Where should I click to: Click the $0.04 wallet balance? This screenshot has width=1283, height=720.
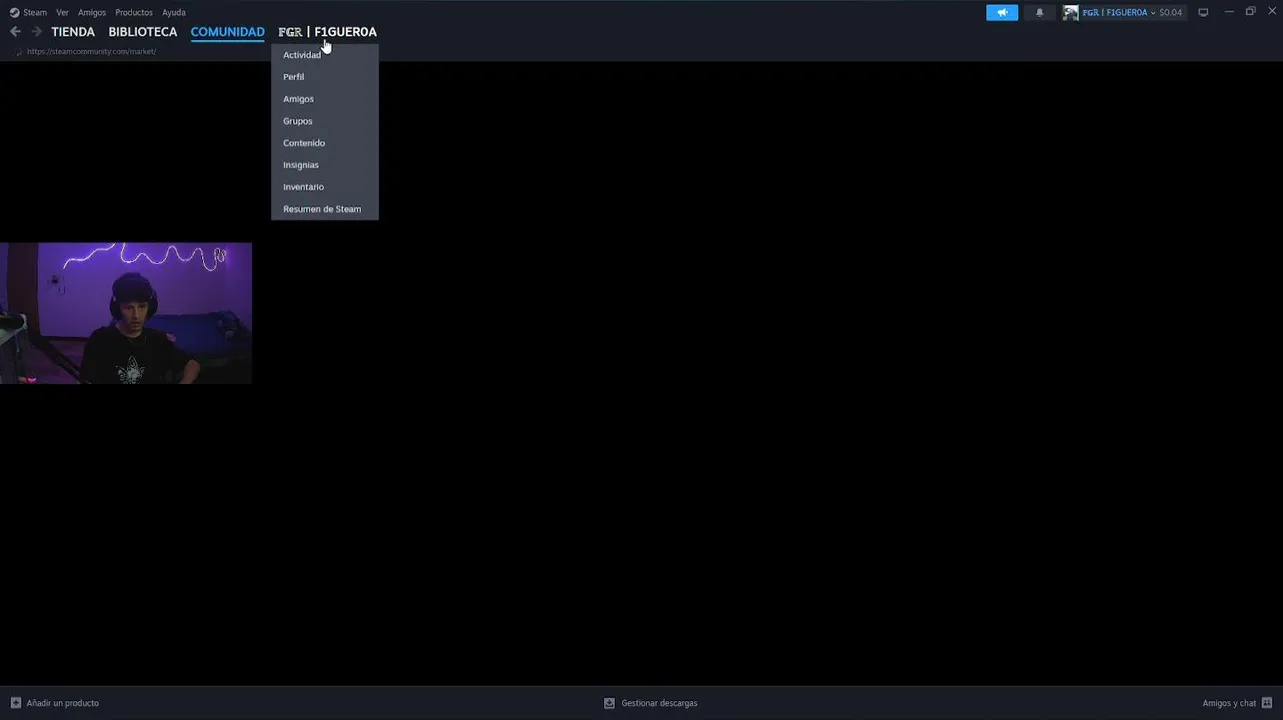[1170, 12]
